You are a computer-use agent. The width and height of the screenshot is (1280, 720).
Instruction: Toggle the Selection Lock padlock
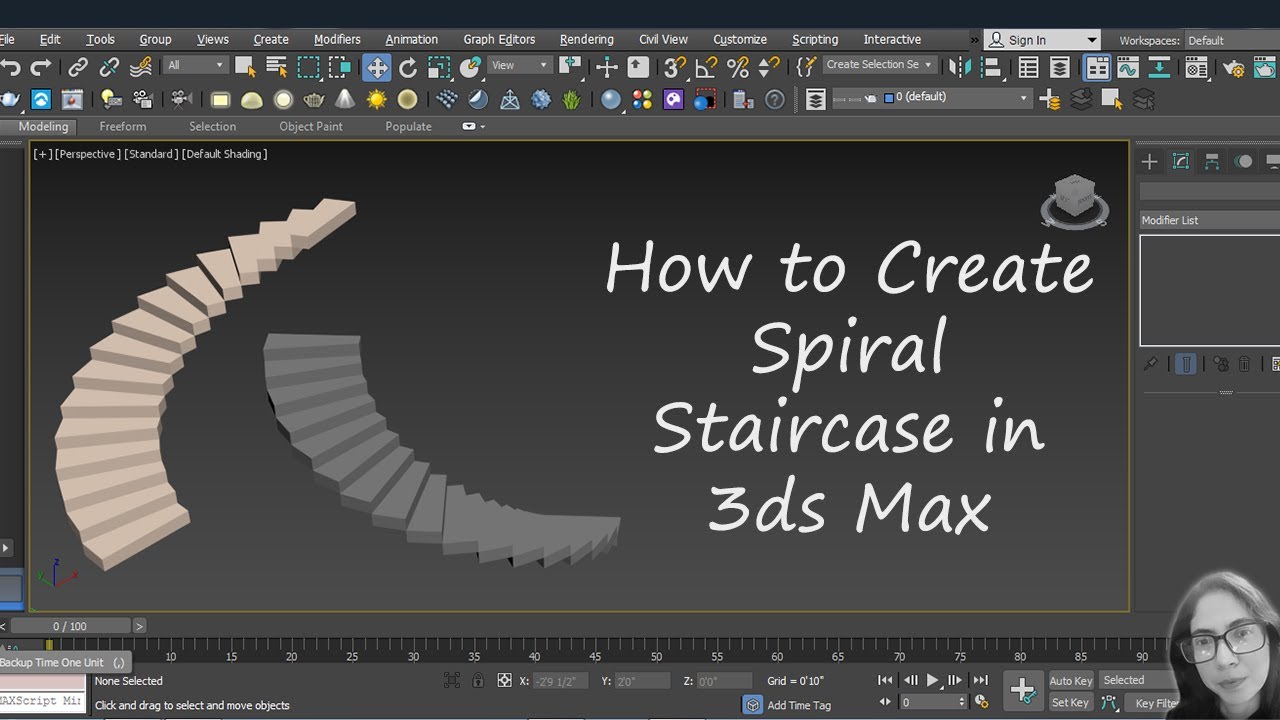coord(479,681)
